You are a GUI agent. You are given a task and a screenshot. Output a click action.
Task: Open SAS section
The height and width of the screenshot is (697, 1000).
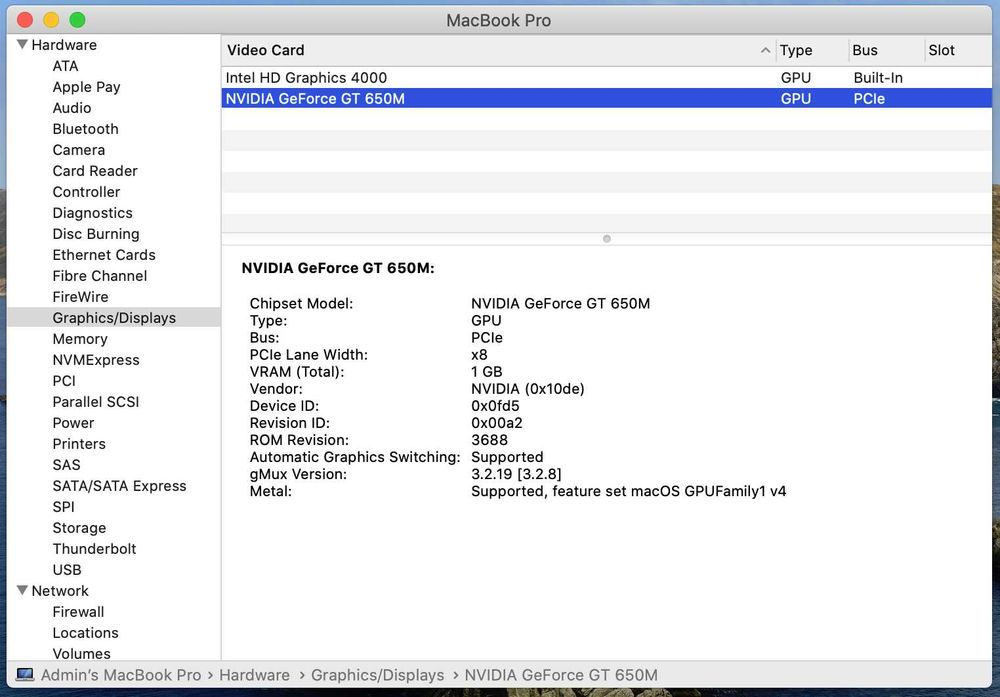coord(66,465)
